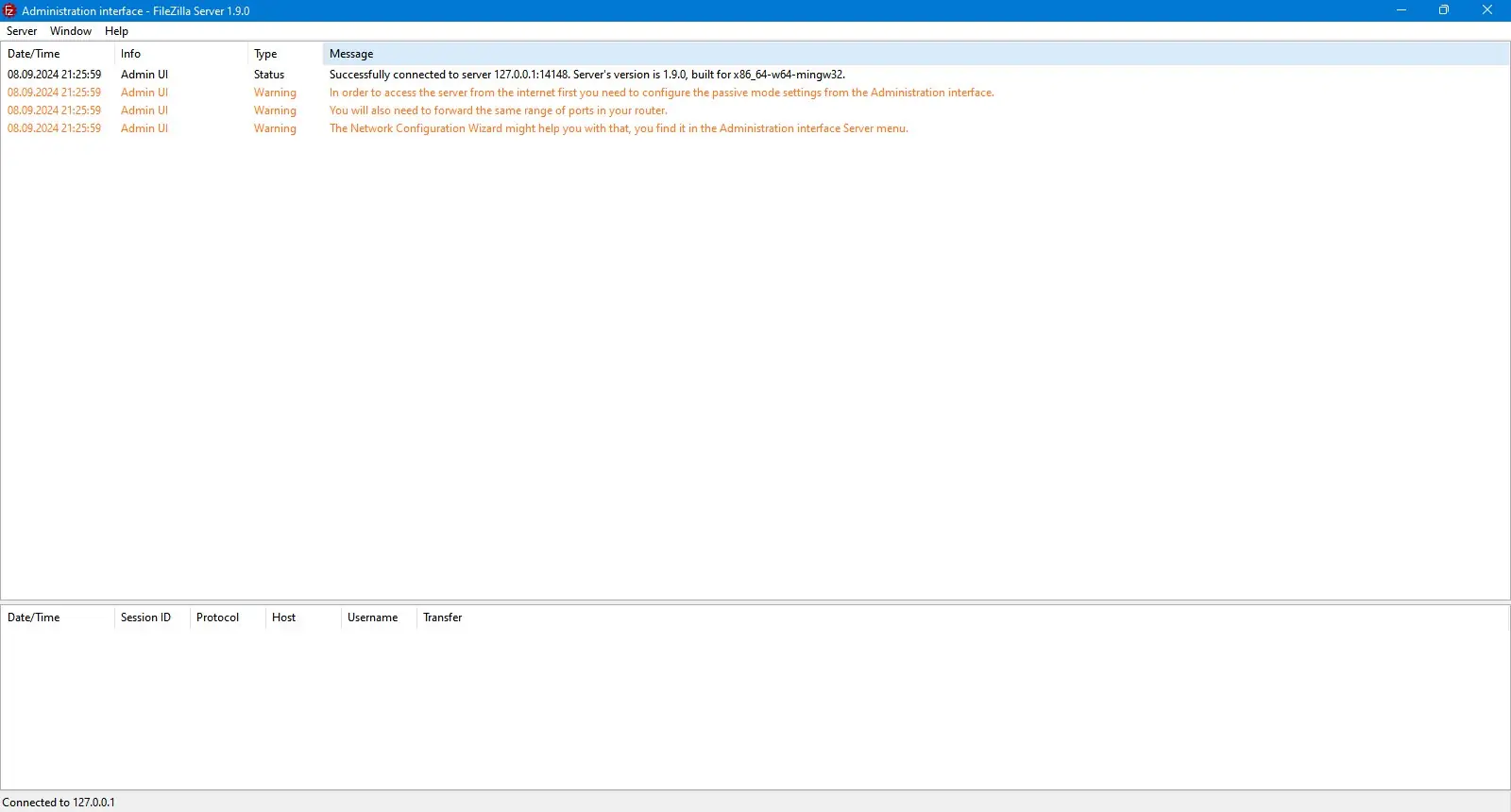Close the Administration interface window
Viewport: 1511px width, 812px height.
[1487, 10]
